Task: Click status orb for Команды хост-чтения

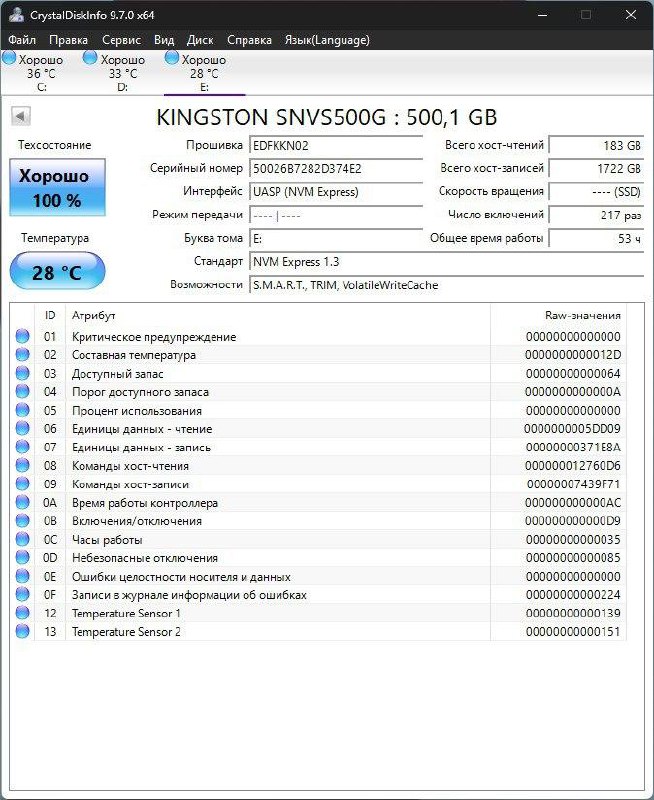Action: coord(22,465)
